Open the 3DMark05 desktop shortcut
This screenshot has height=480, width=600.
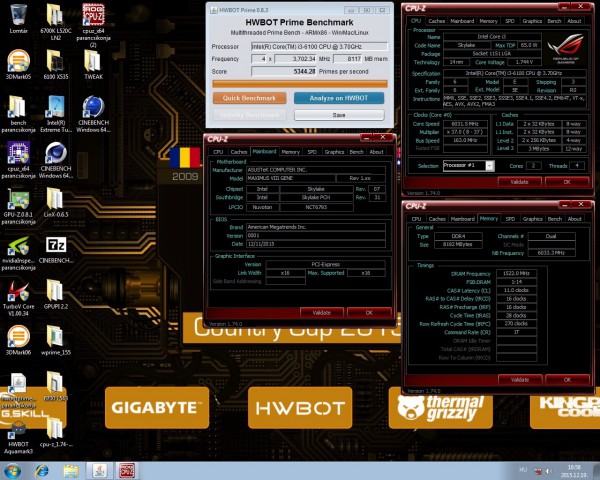click(18, 64)
